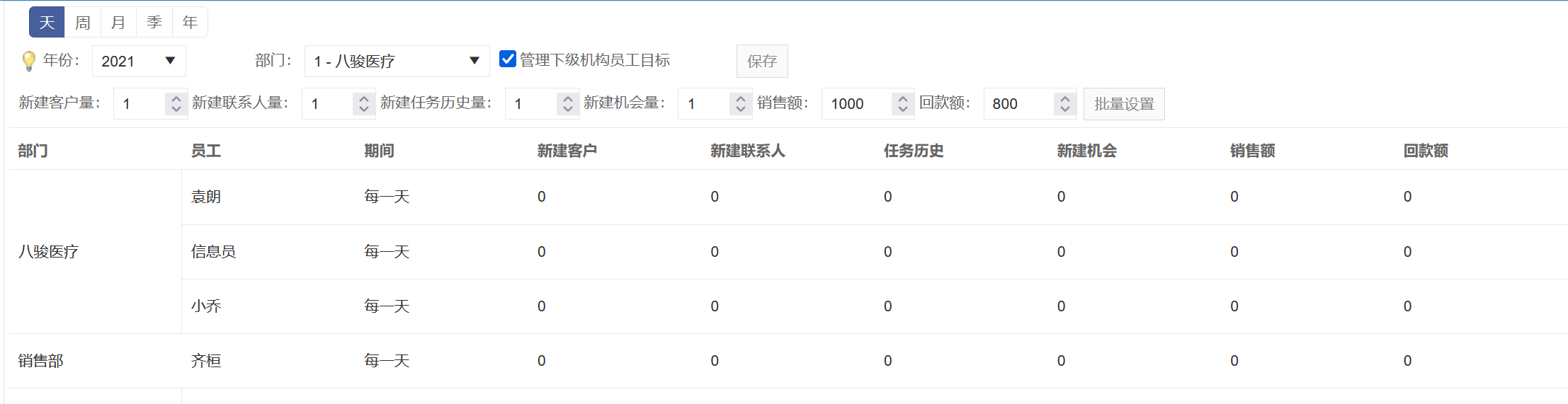Screen dimensions: 1568x404
Task: Click 新建客户 cell for employee 袁朗
Action: tap(542, 197)
